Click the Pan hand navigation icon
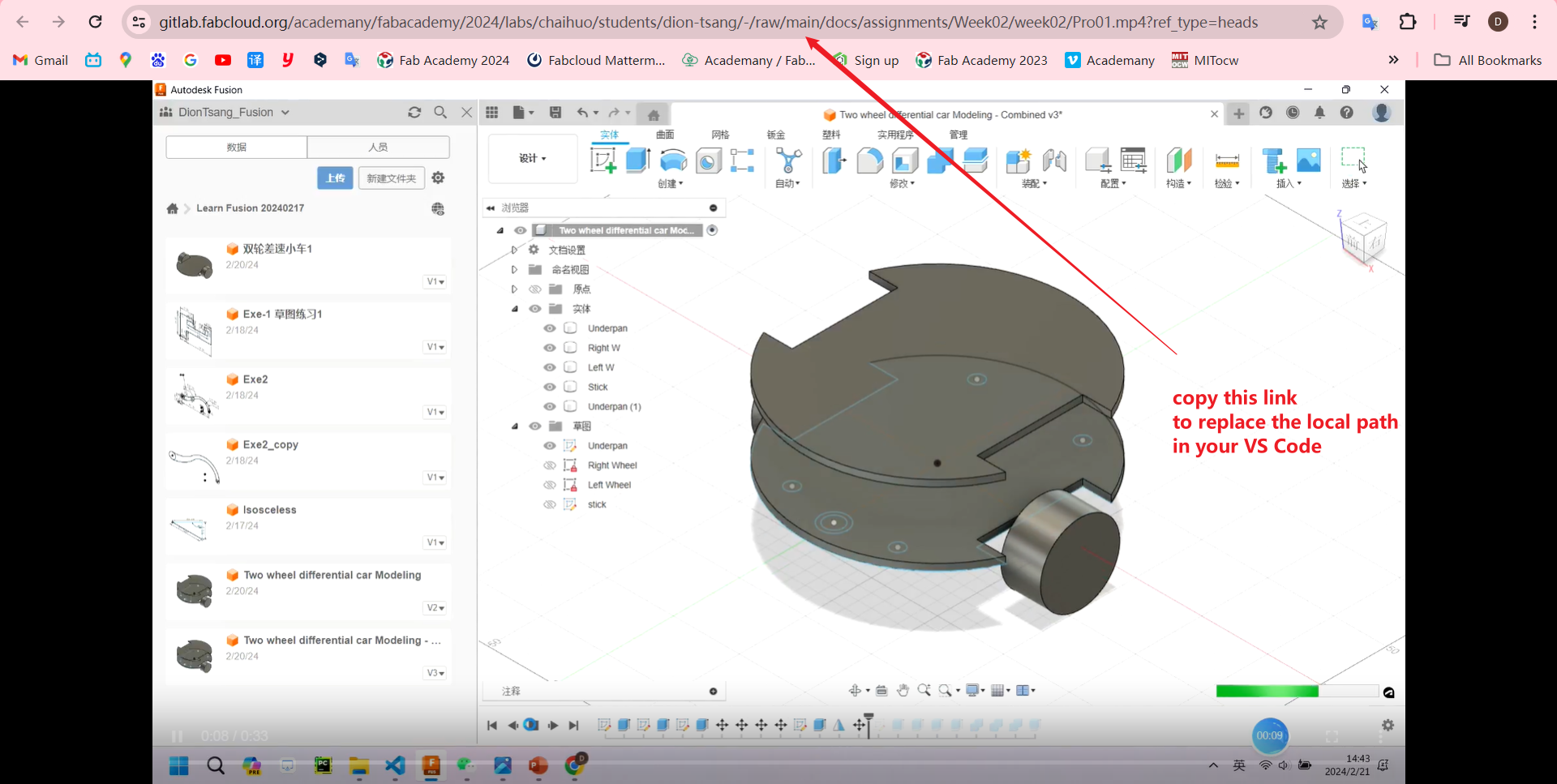 [903, 691]
